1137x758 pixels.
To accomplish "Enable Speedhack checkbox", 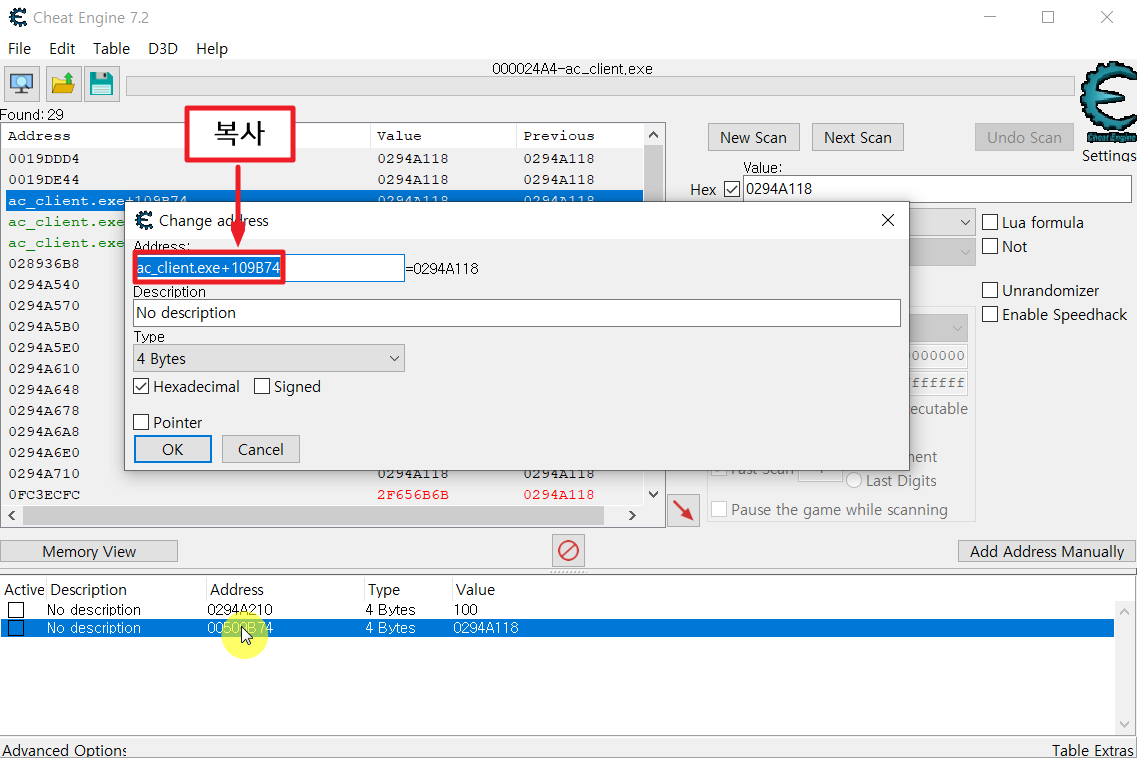I will pos(990,315).
